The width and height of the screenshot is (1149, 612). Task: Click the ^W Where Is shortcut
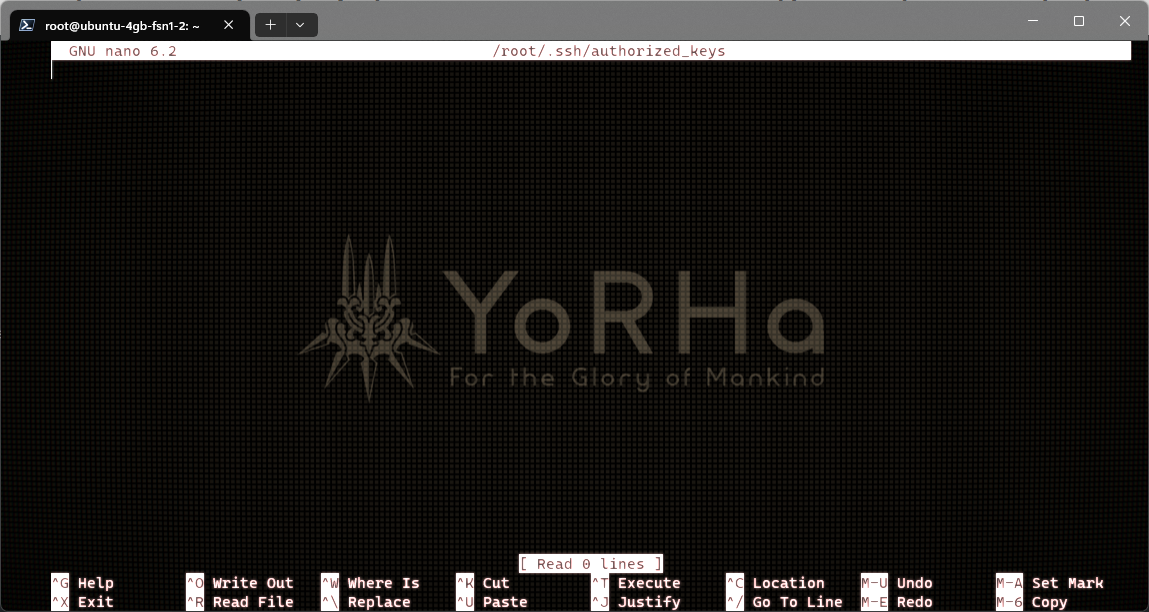click(x=371, y=583)
